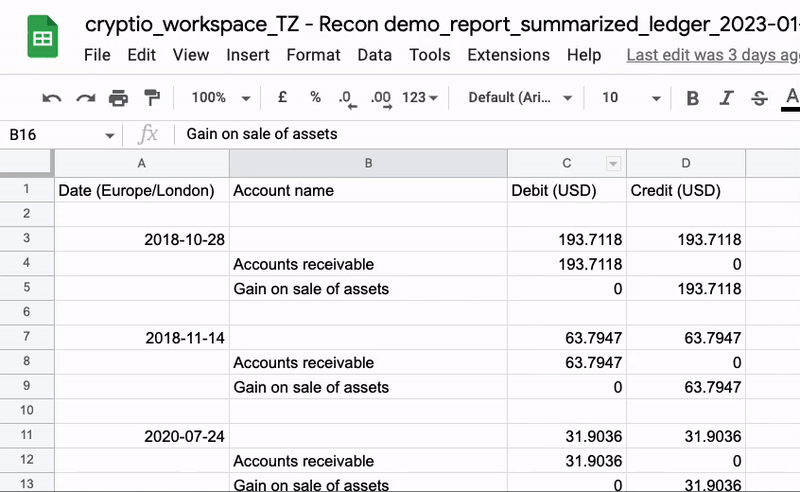Viewport: 800px width, 492px height.
Task: Select column A header
Action: tap(142, 163)
